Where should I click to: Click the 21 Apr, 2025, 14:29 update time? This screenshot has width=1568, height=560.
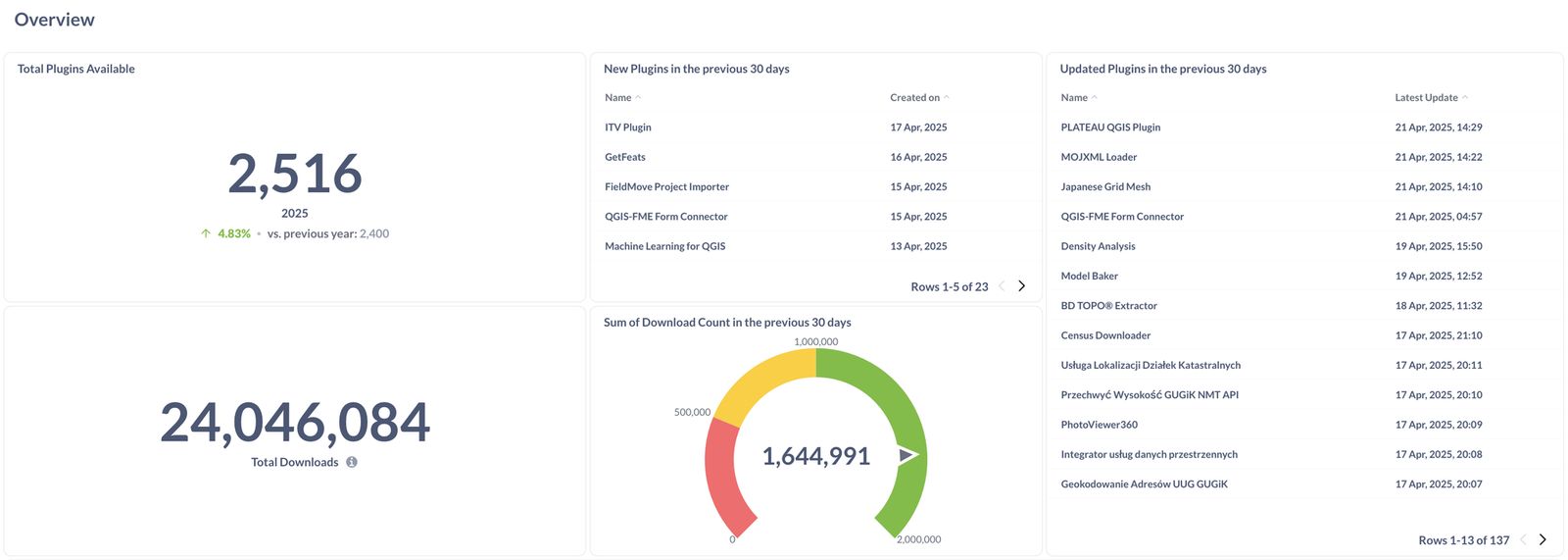click(x=1439, y=127)
